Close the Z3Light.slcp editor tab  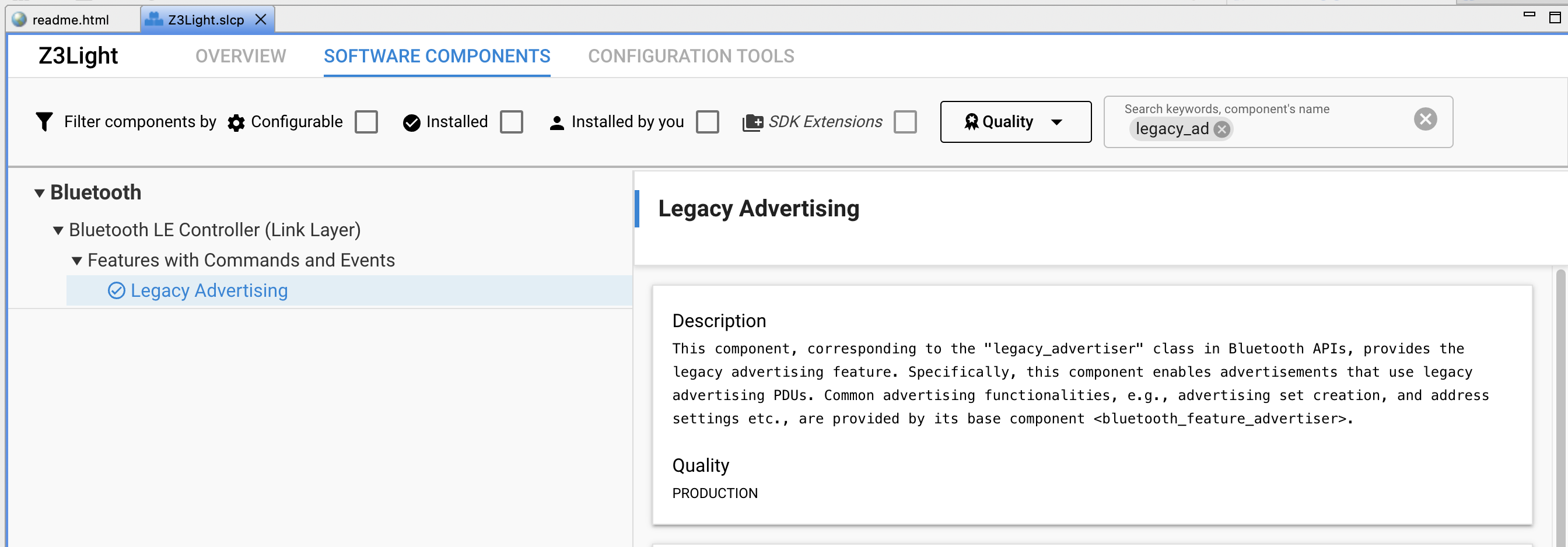[x=261, y=19]
